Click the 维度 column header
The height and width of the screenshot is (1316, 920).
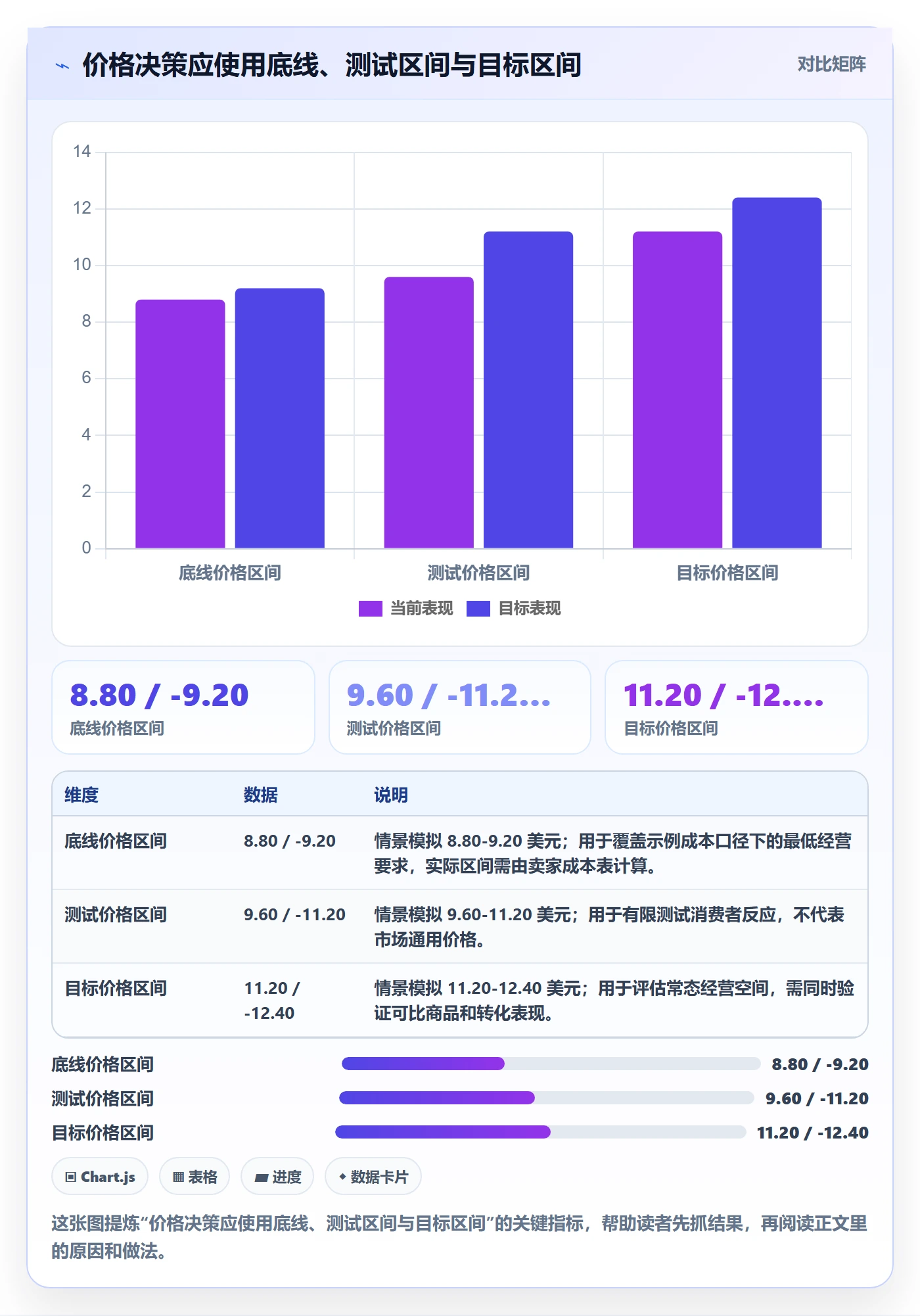point(81,795)
